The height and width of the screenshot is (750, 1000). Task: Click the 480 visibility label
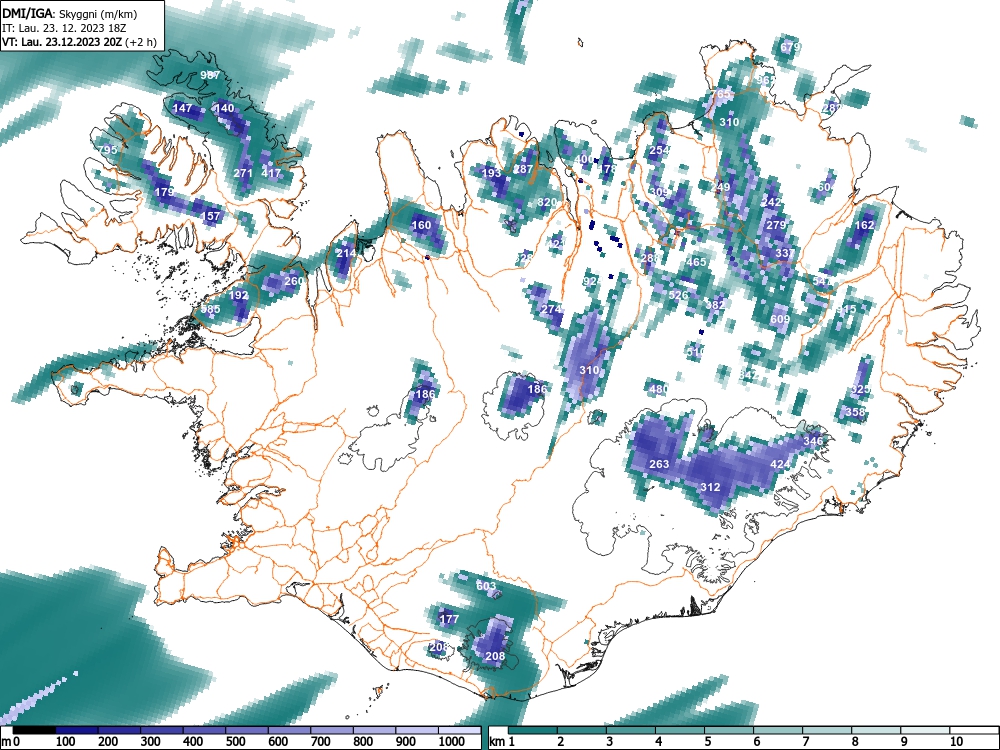(659, 389)
